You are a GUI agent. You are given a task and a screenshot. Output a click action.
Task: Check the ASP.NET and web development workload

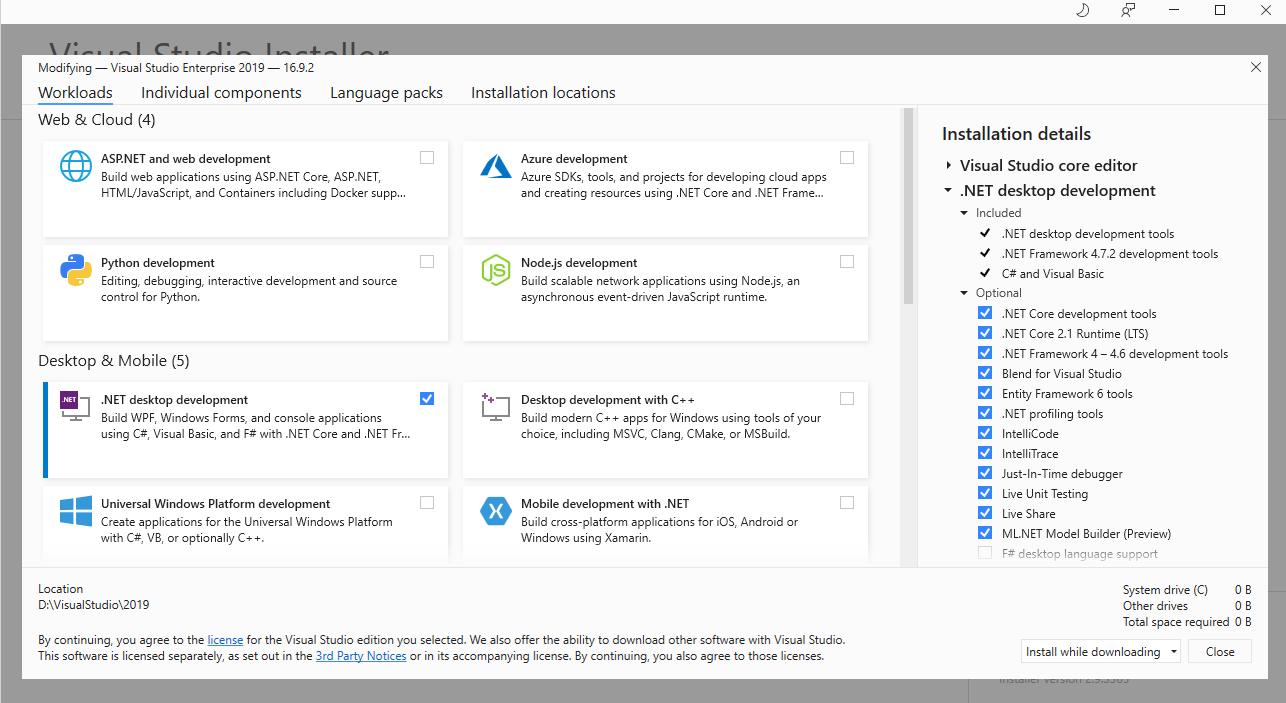(x=427, y=157)
